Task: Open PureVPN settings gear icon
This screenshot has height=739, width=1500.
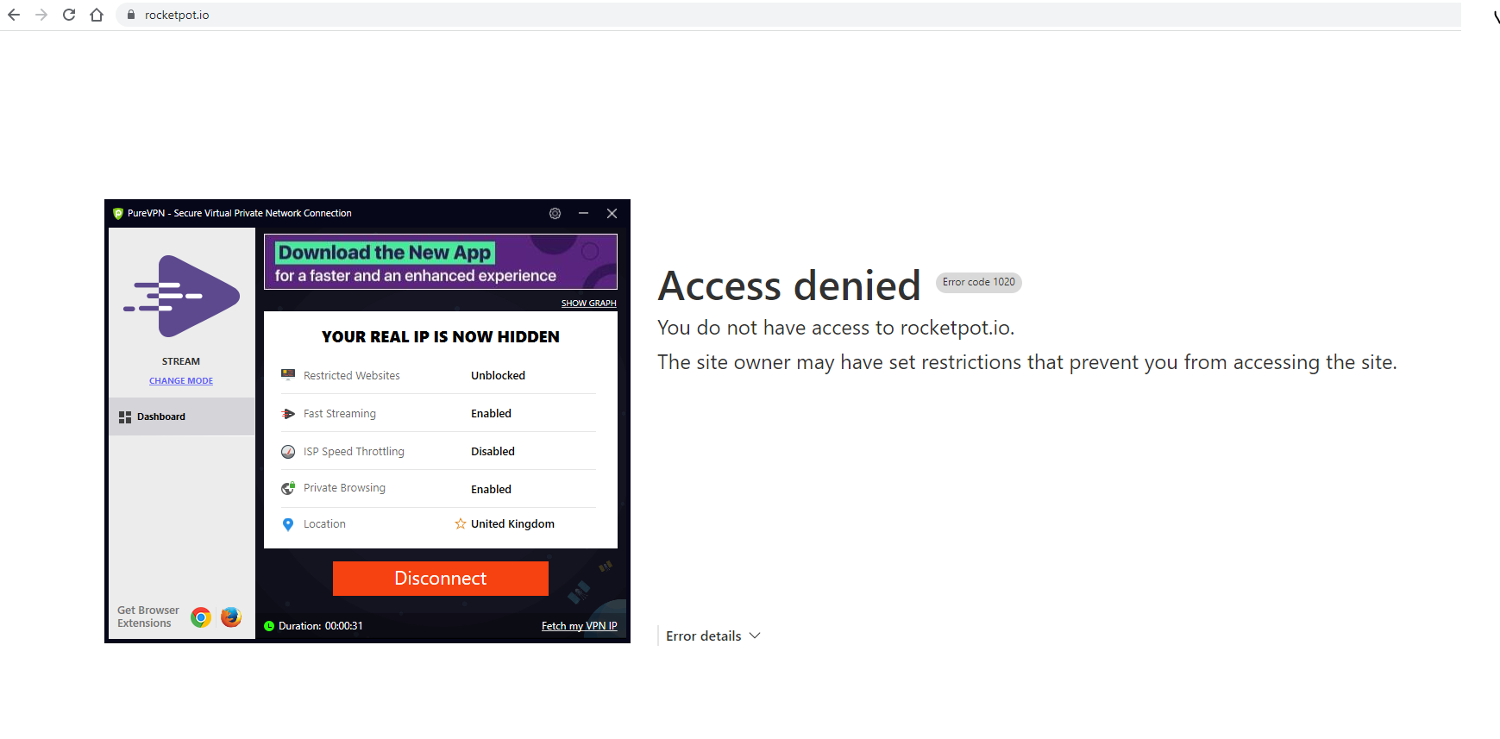Action: [555, 213]
